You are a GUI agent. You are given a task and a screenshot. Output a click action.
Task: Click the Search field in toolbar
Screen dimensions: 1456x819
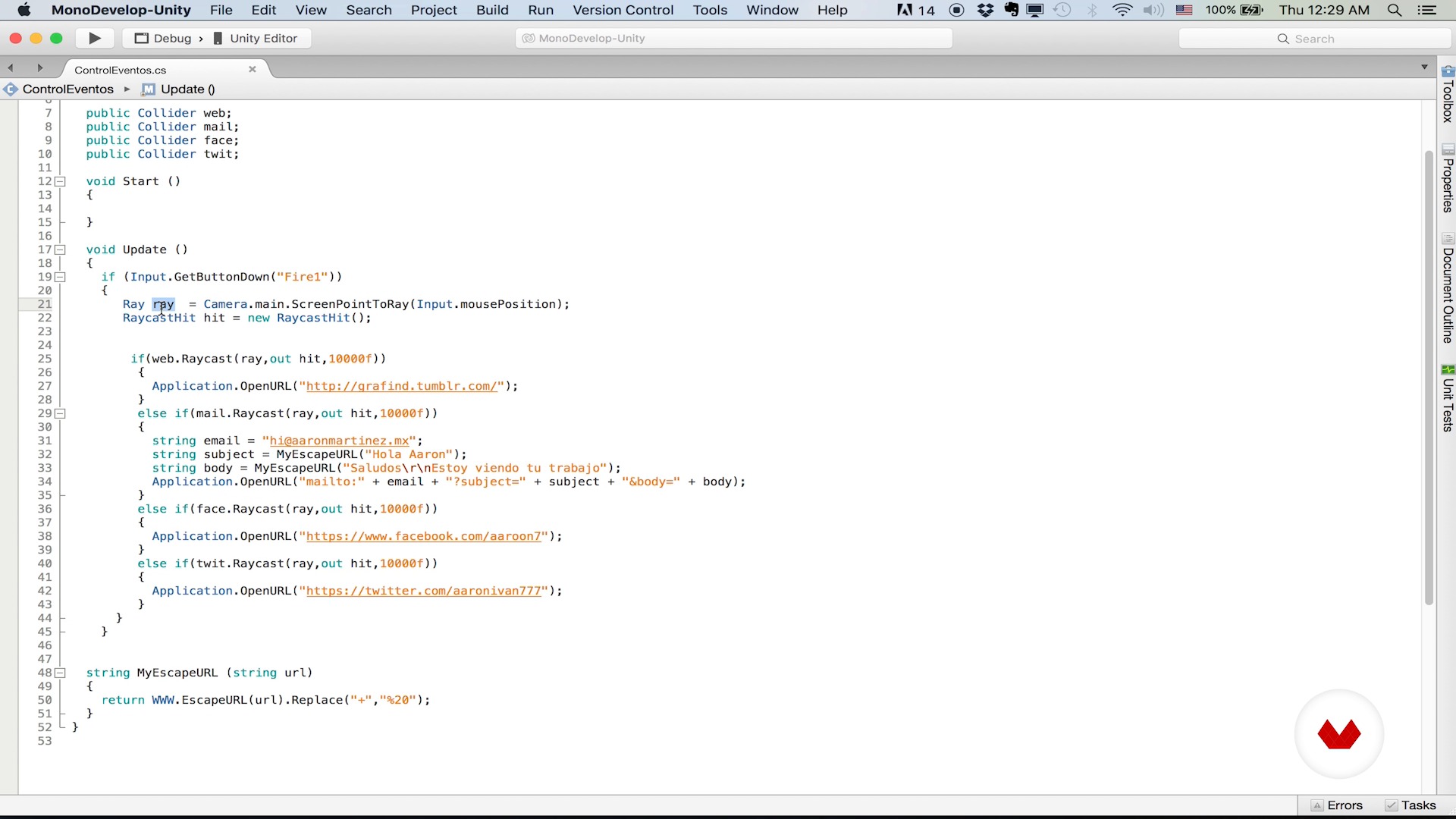(1314, 39)
